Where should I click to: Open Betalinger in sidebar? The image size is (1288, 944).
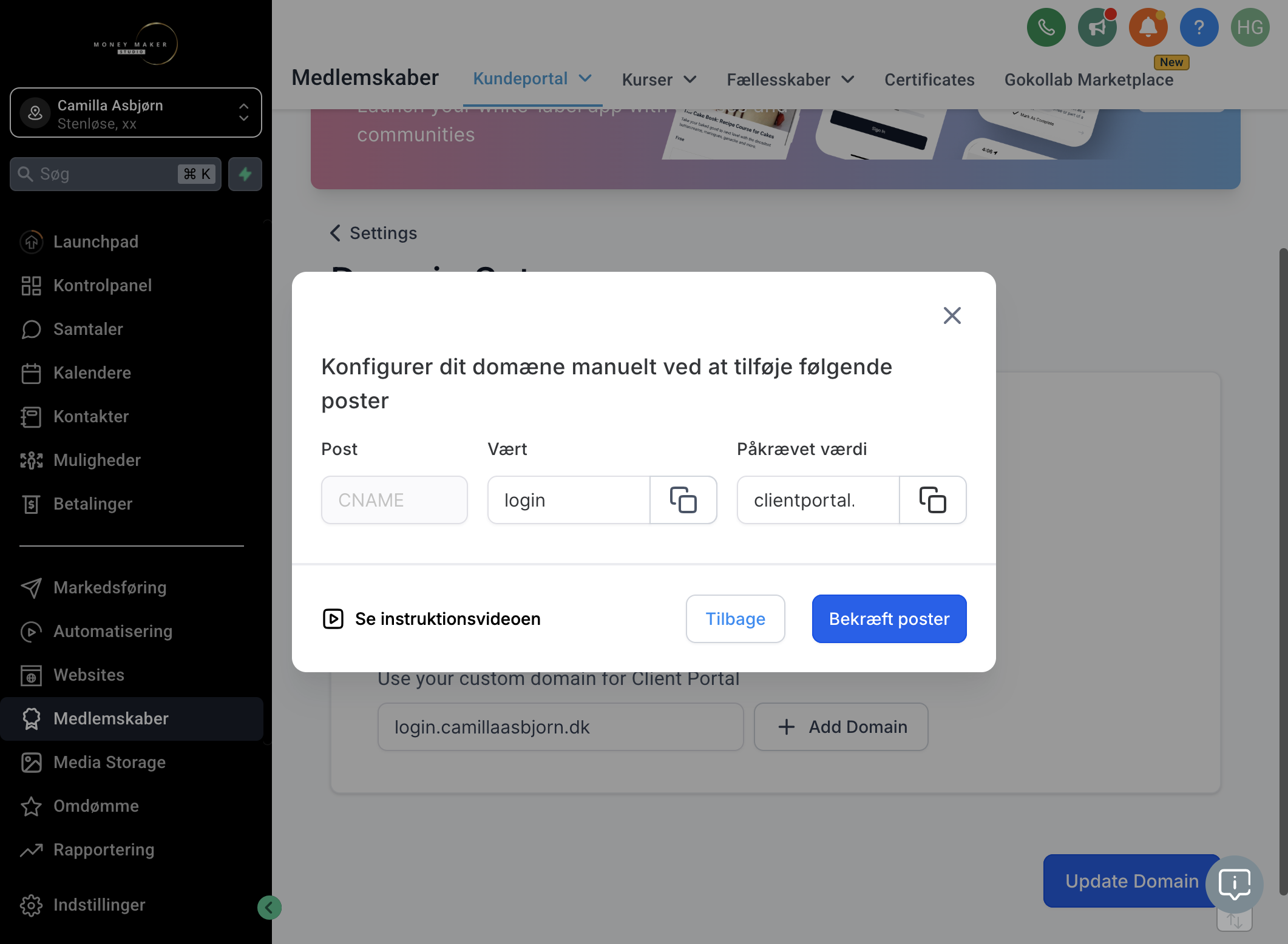(x=132, y=504)
